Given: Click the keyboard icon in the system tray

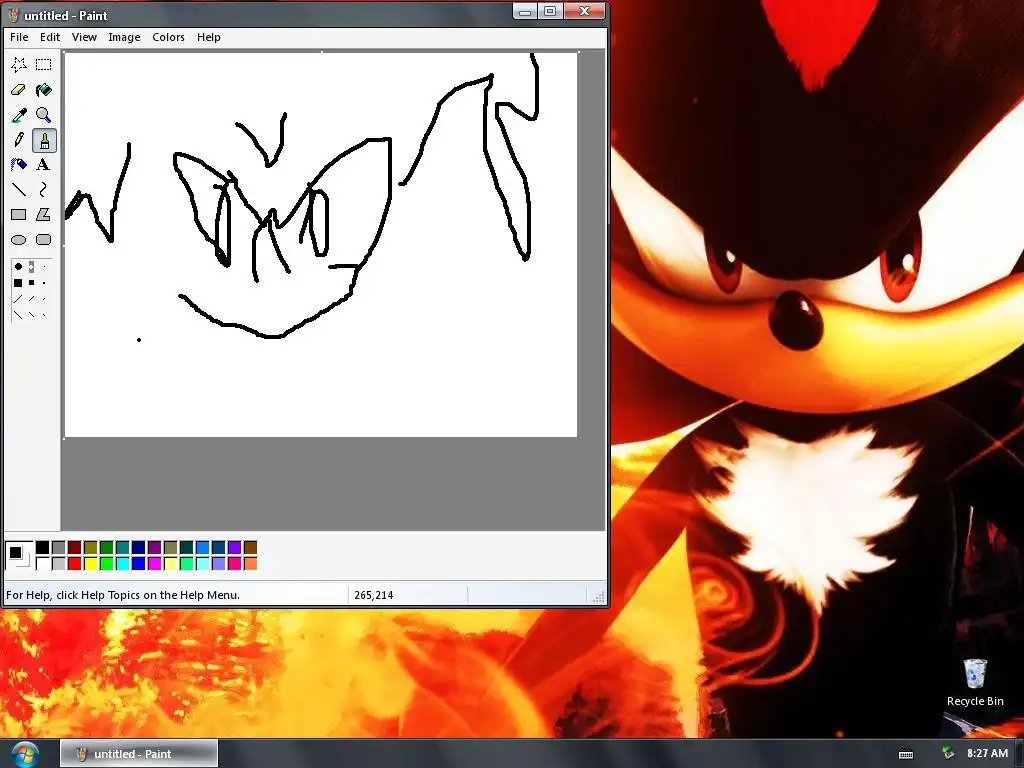Looking at the screenshot, I should pos(906,754).
